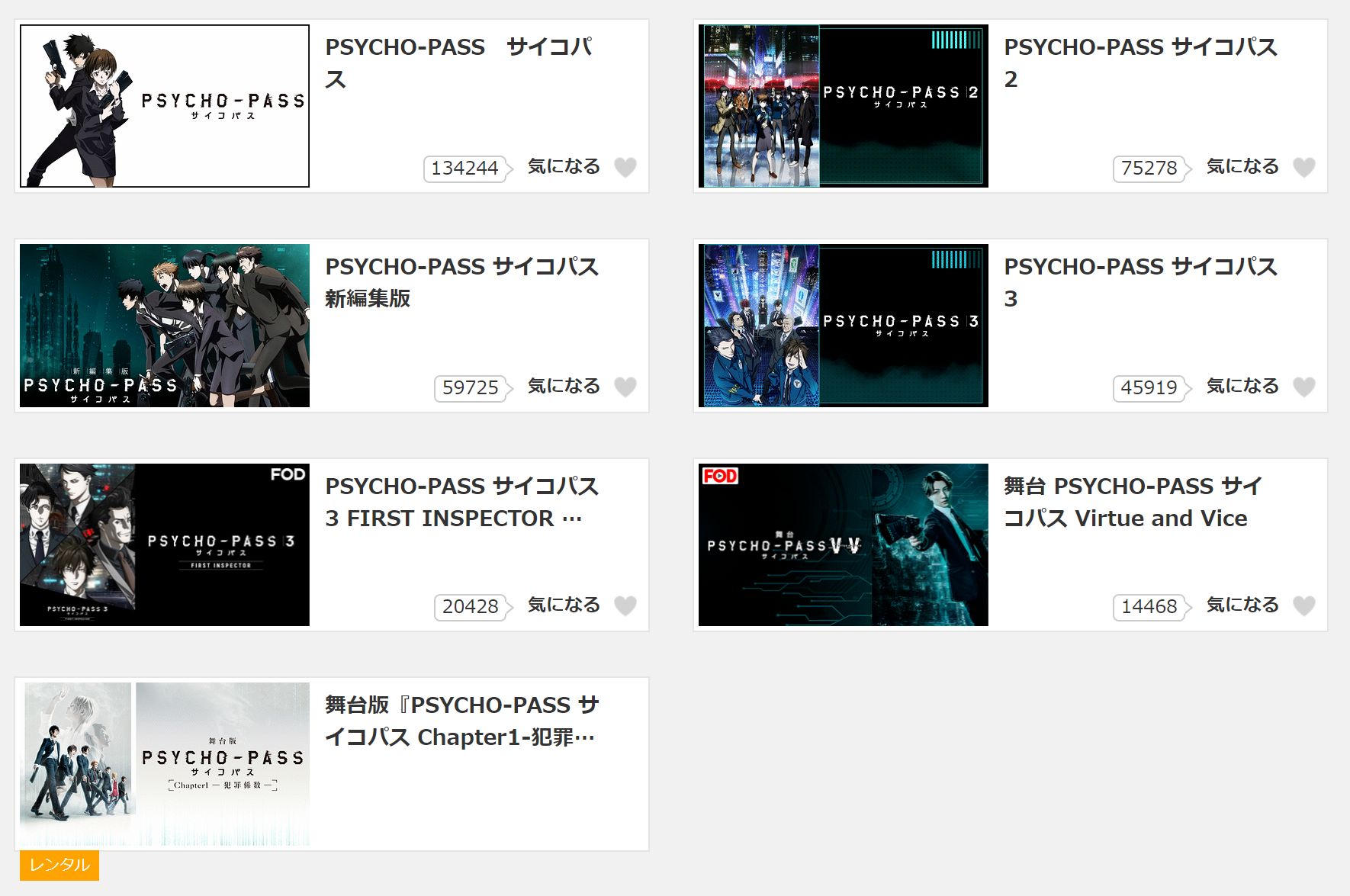Click the 59725 count bubble
This screenshot has height=896, width=1350.
472,387
